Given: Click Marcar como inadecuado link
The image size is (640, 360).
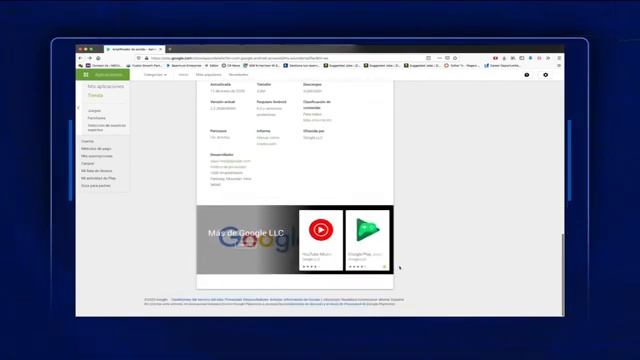Looking at the screenshot, I should tap(268, 140).
